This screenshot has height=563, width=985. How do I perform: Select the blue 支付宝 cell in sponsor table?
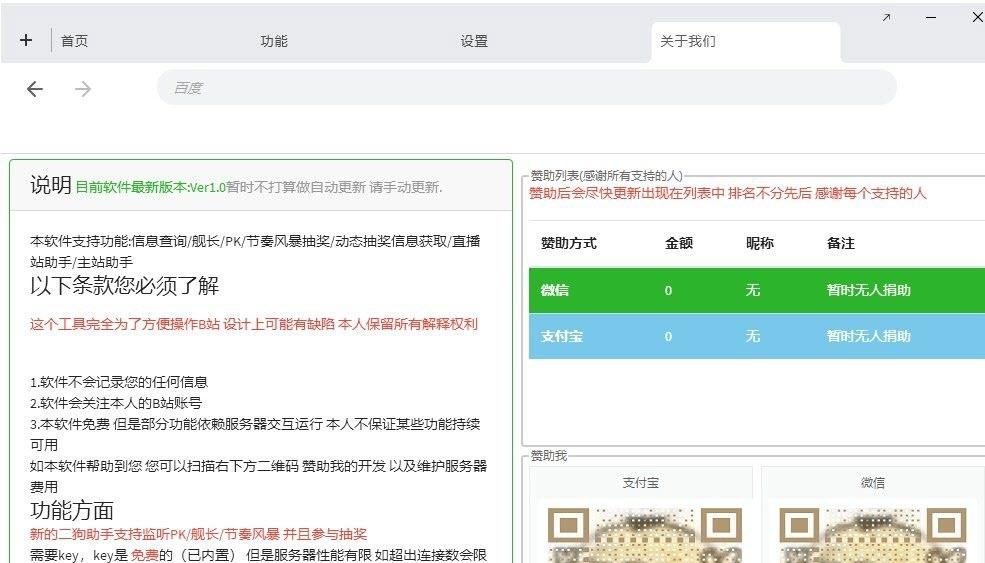click(562, 336)
